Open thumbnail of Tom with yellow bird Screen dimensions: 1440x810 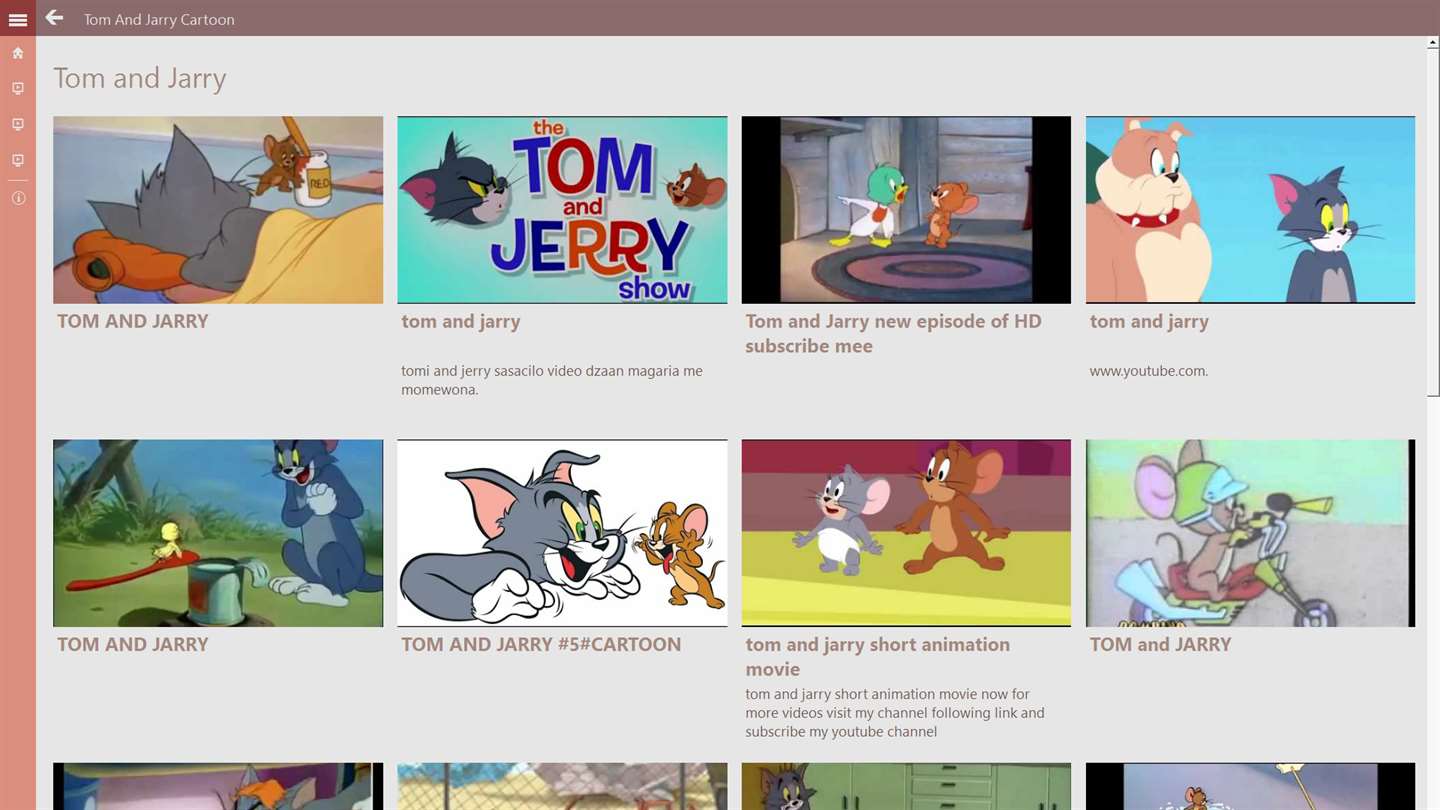[218, 533]
